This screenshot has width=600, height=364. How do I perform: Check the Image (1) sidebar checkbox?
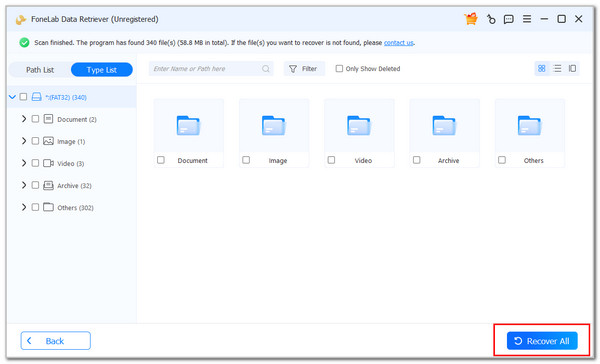pyautogui.click(x=35, y=141)
